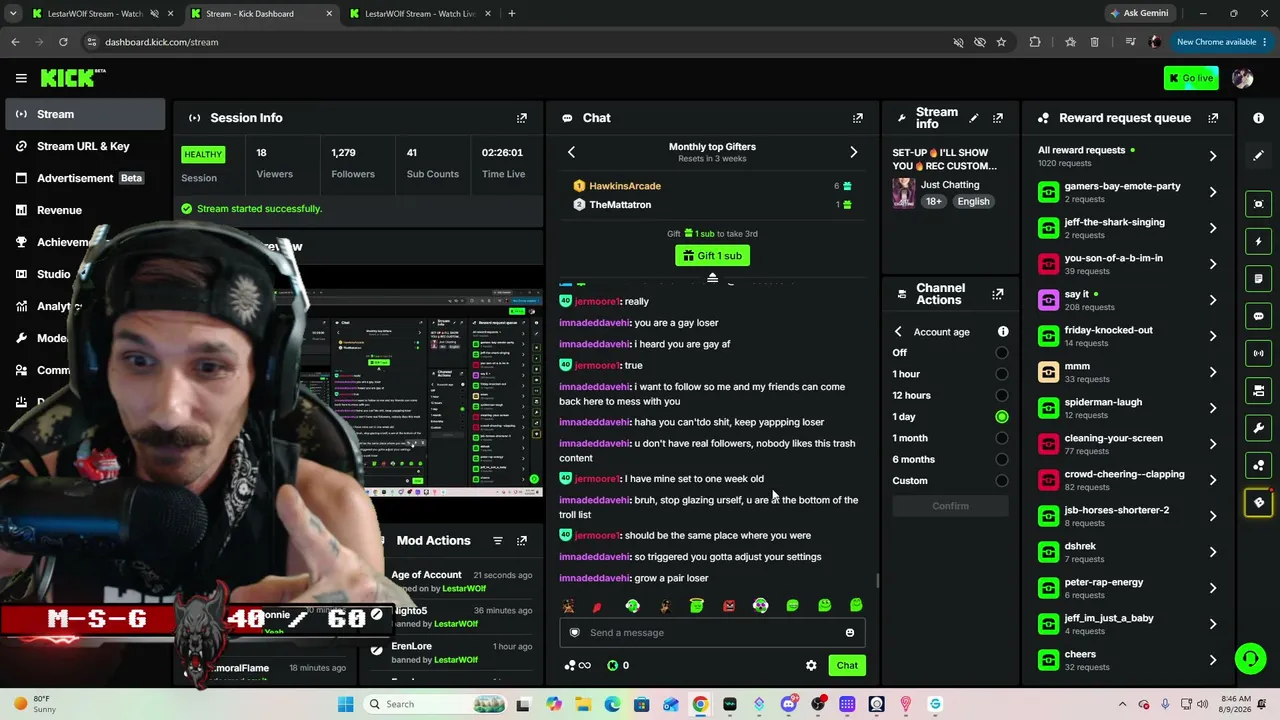Viewport: 1280px width, 720px height.
Task: Click the chat panel scrollbar
Action: click(x=878, y=580)
